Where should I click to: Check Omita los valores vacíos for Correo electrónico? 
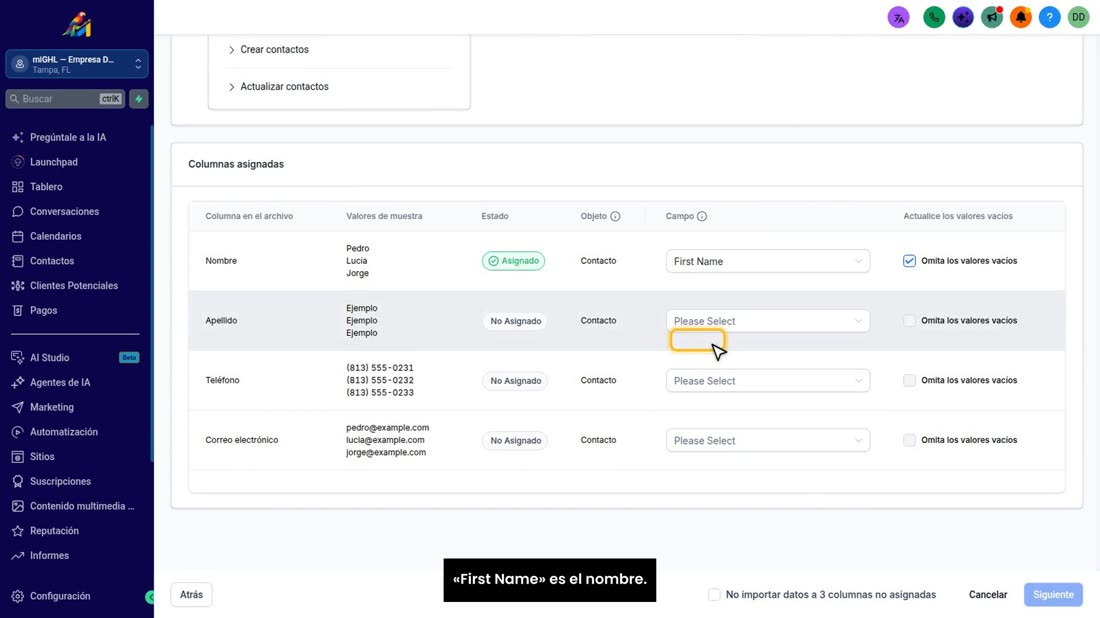pos(909,440)
